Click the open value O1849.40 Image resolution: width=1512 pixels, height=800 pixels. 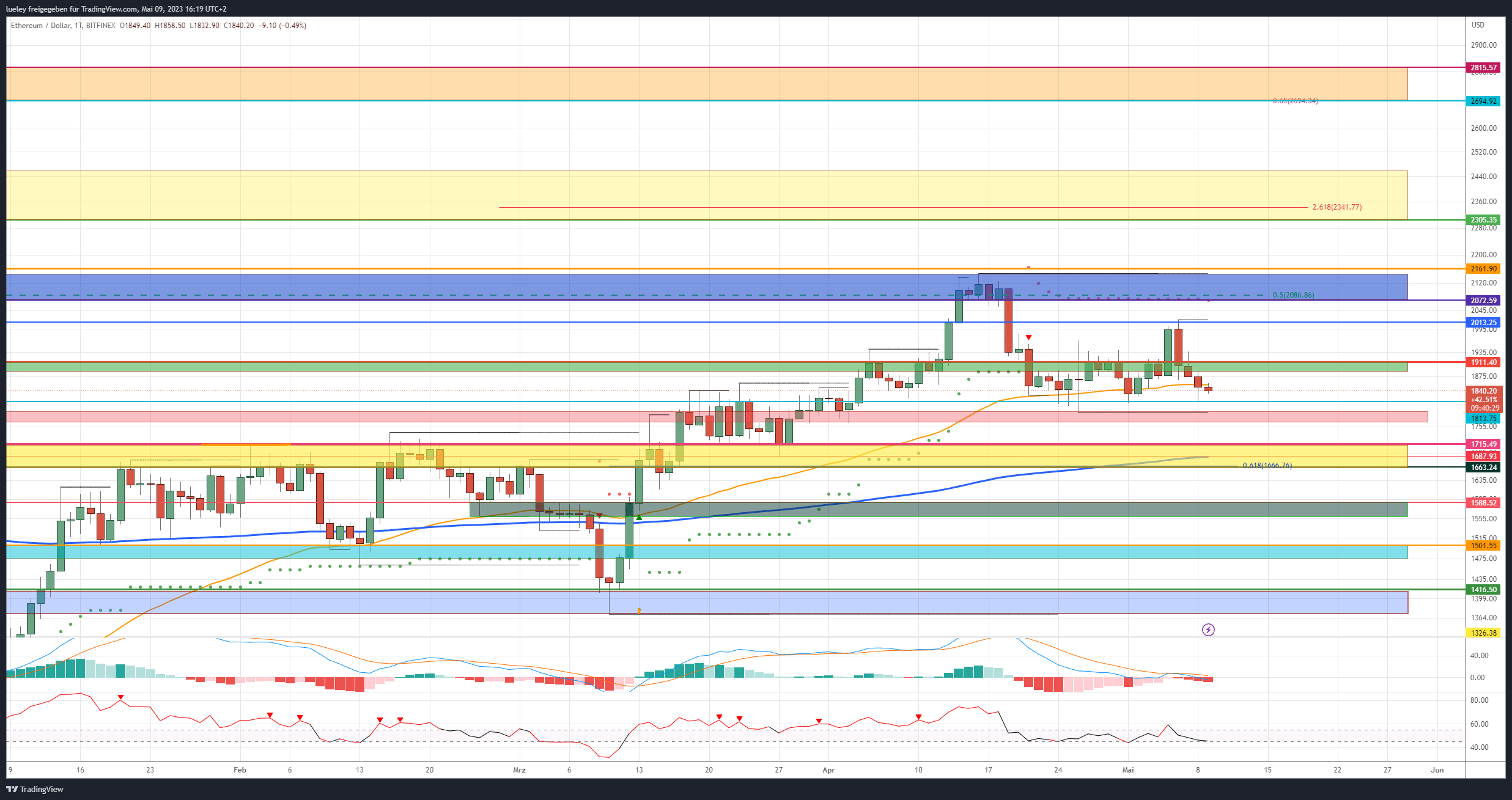pos(135,26)
